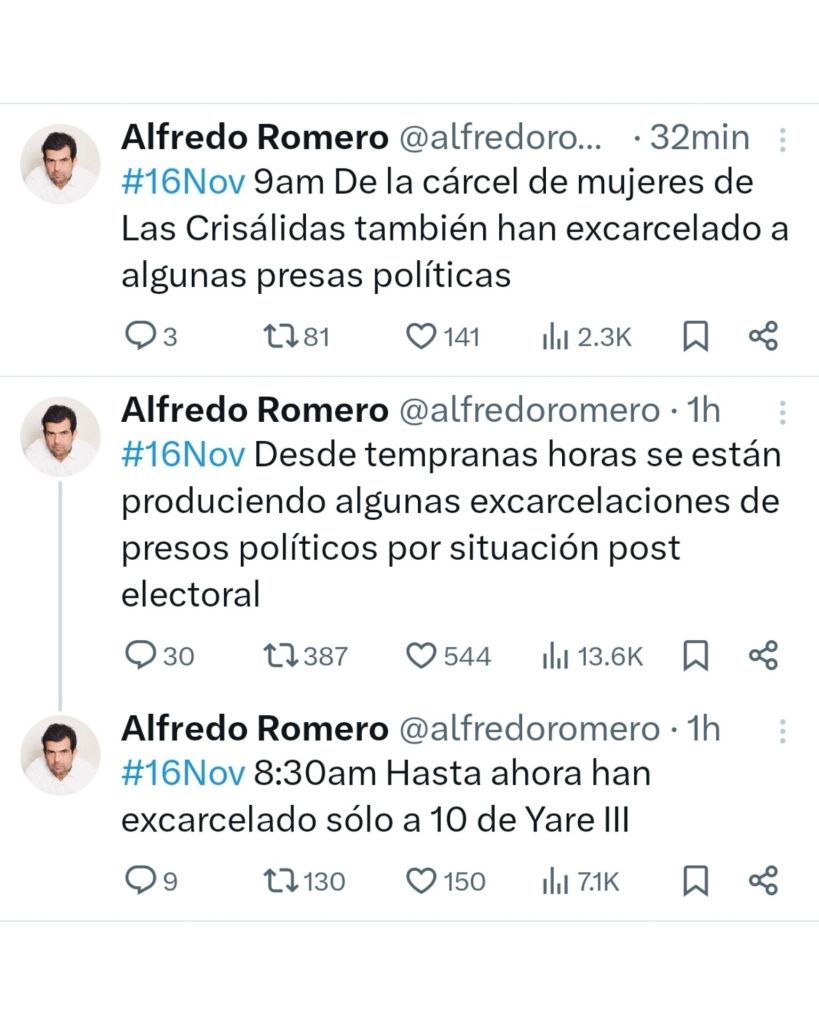Open Alfredo Romero's avatar on the top tweet

pos(61,163)
